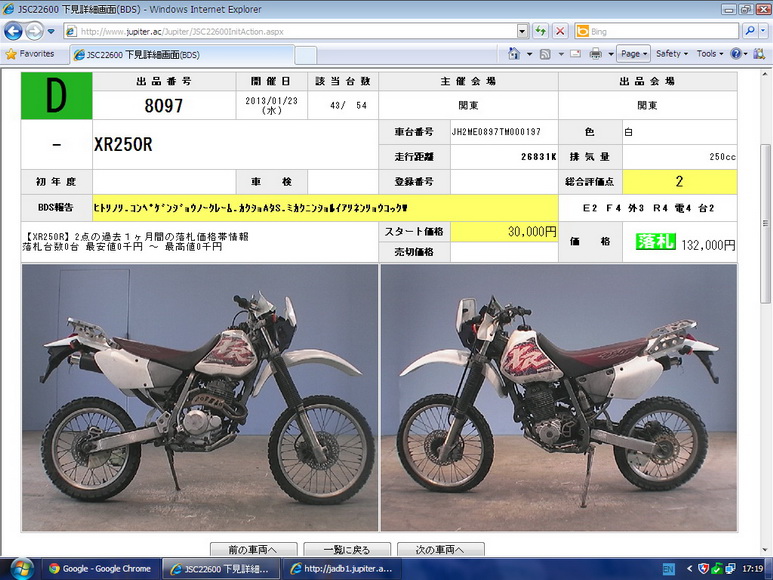The width and height of the screenshot is (773, 580).
Task: Click the scrollbar up arrow
Action: coord(765,75)
